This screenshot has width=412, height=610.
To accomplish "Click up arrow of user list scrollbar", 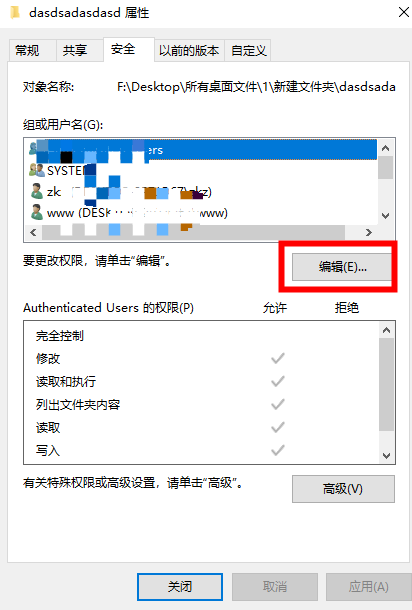I will 386,148.
